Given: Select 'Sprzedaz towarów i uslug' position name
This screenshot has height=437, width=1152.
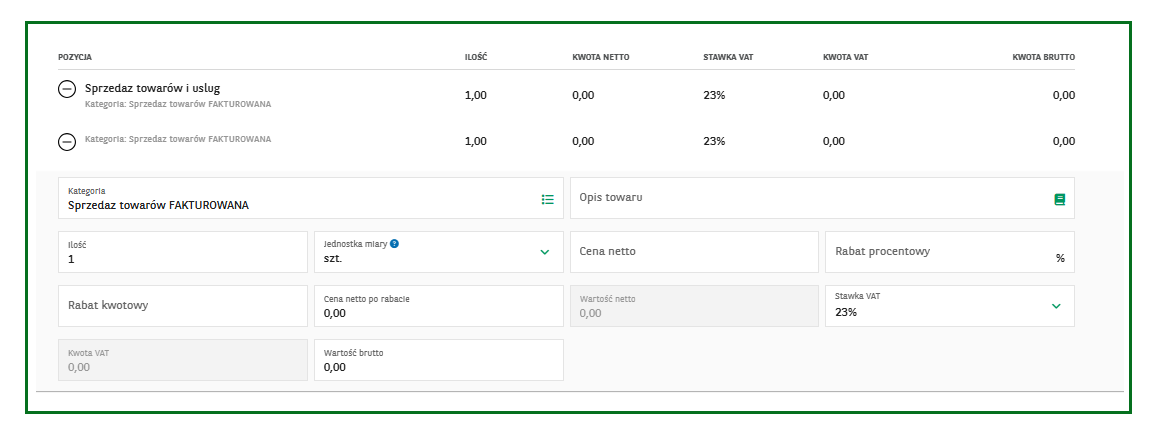Looking at the screenshot, I should [153, 88].
